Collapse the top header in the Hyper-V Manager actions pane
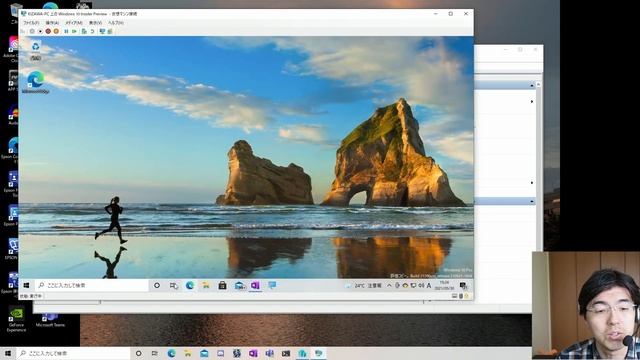The width and height of the screenshot is (640, 360). pyautogui.click(x=531, y=85)
